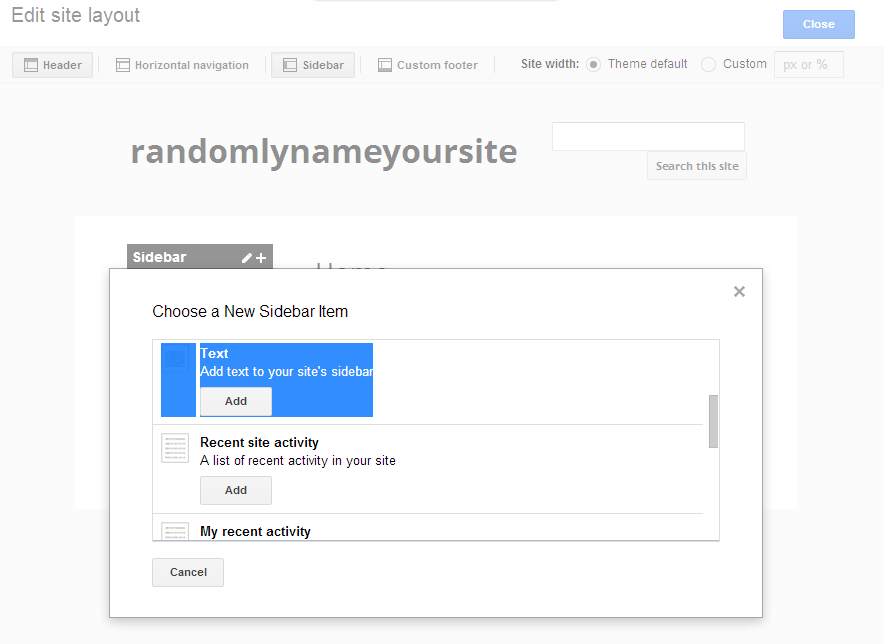The image size is (884, 644).
Task: Add the Text sidebar item
Action: point(236,402)
